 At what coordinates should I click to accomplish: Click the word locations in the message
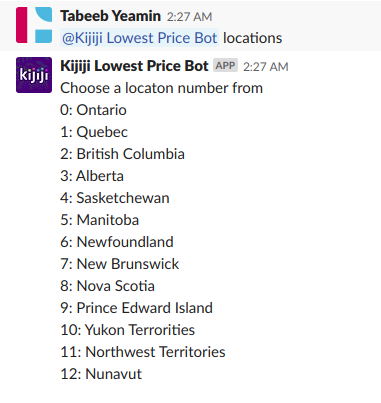(x=252, y=38)
